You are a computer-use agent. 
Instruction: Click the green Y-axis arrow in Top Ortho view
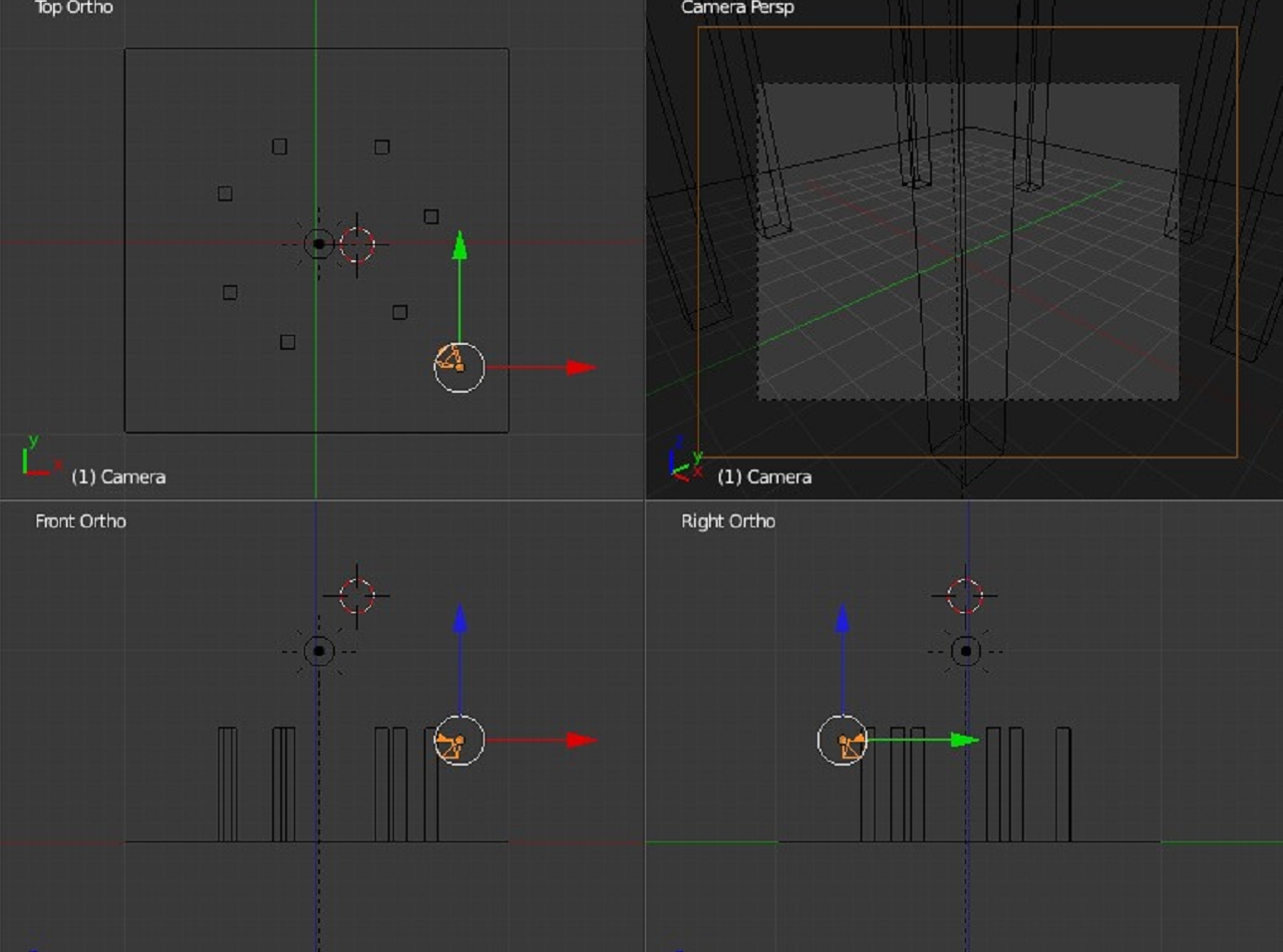tap(460, 246)
